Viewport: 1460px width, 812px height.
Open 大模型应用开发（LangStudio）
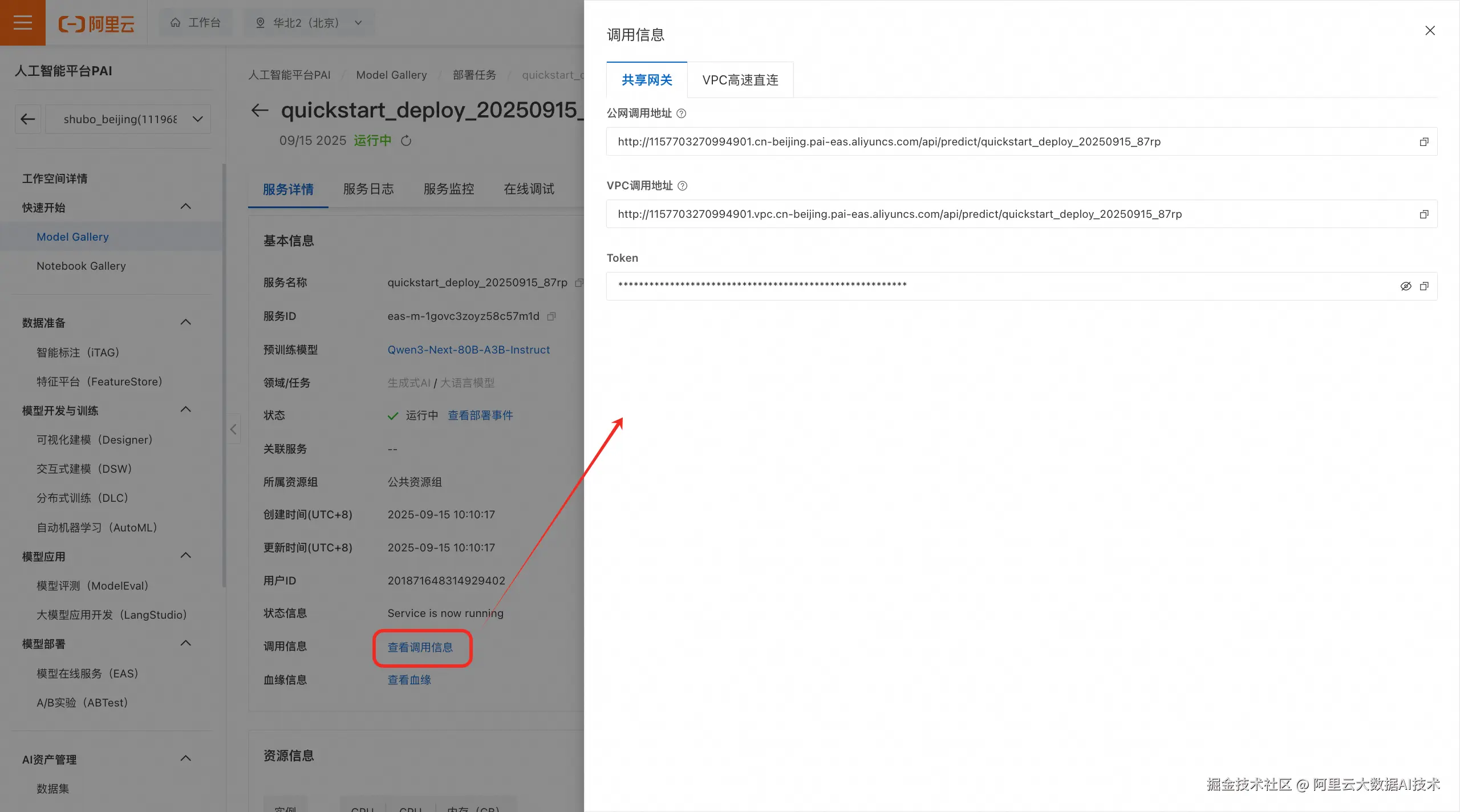[x=112, y=615]
